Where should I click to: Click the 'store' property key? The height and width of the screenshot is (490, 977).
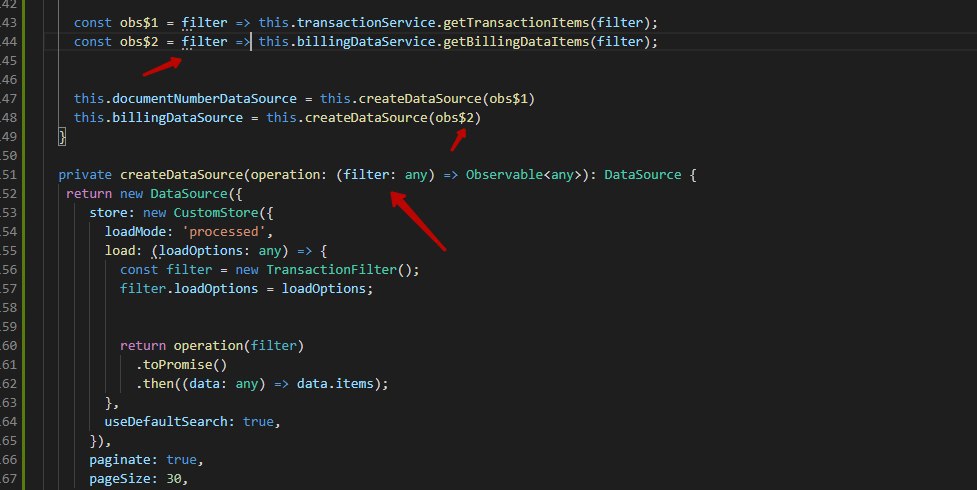pos(108,213)
